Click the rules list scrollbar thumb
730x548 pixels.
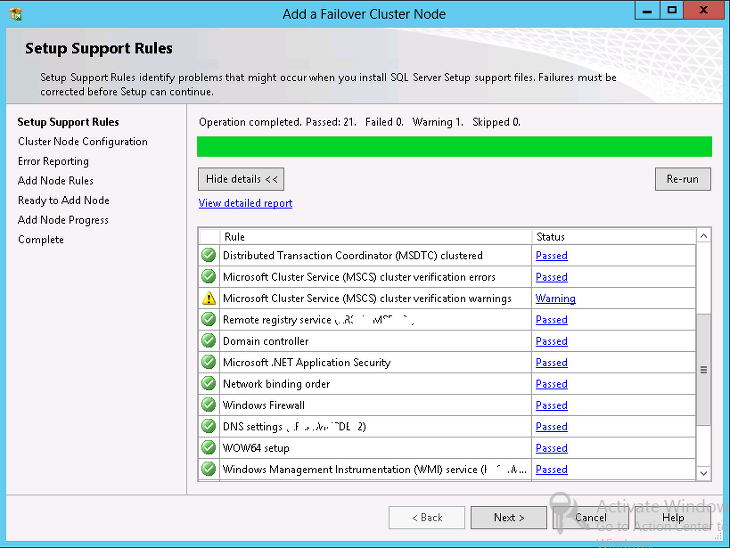pyautogui.click(x=703, y=370)
